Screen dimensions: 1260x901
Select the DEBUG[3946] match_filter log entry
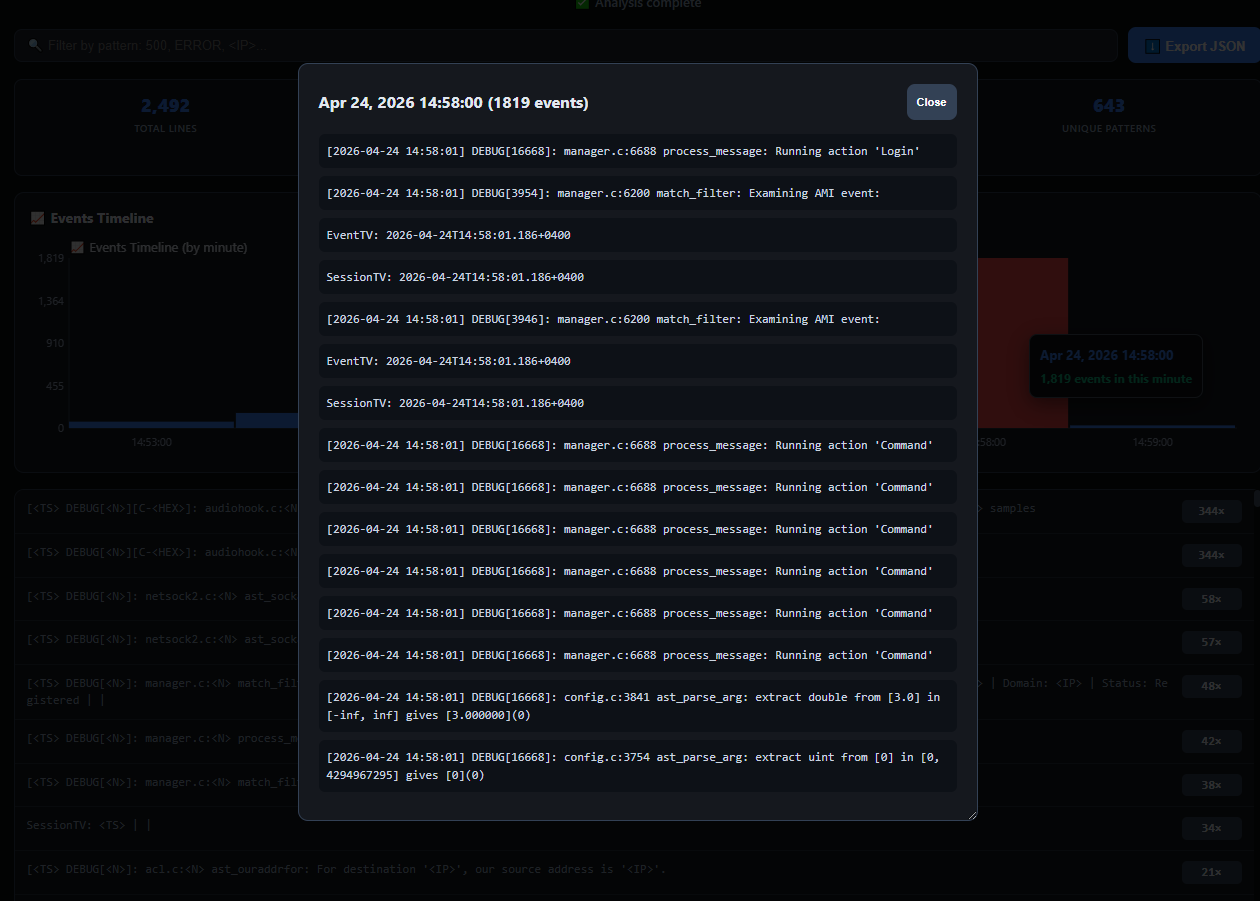(637, 319)
